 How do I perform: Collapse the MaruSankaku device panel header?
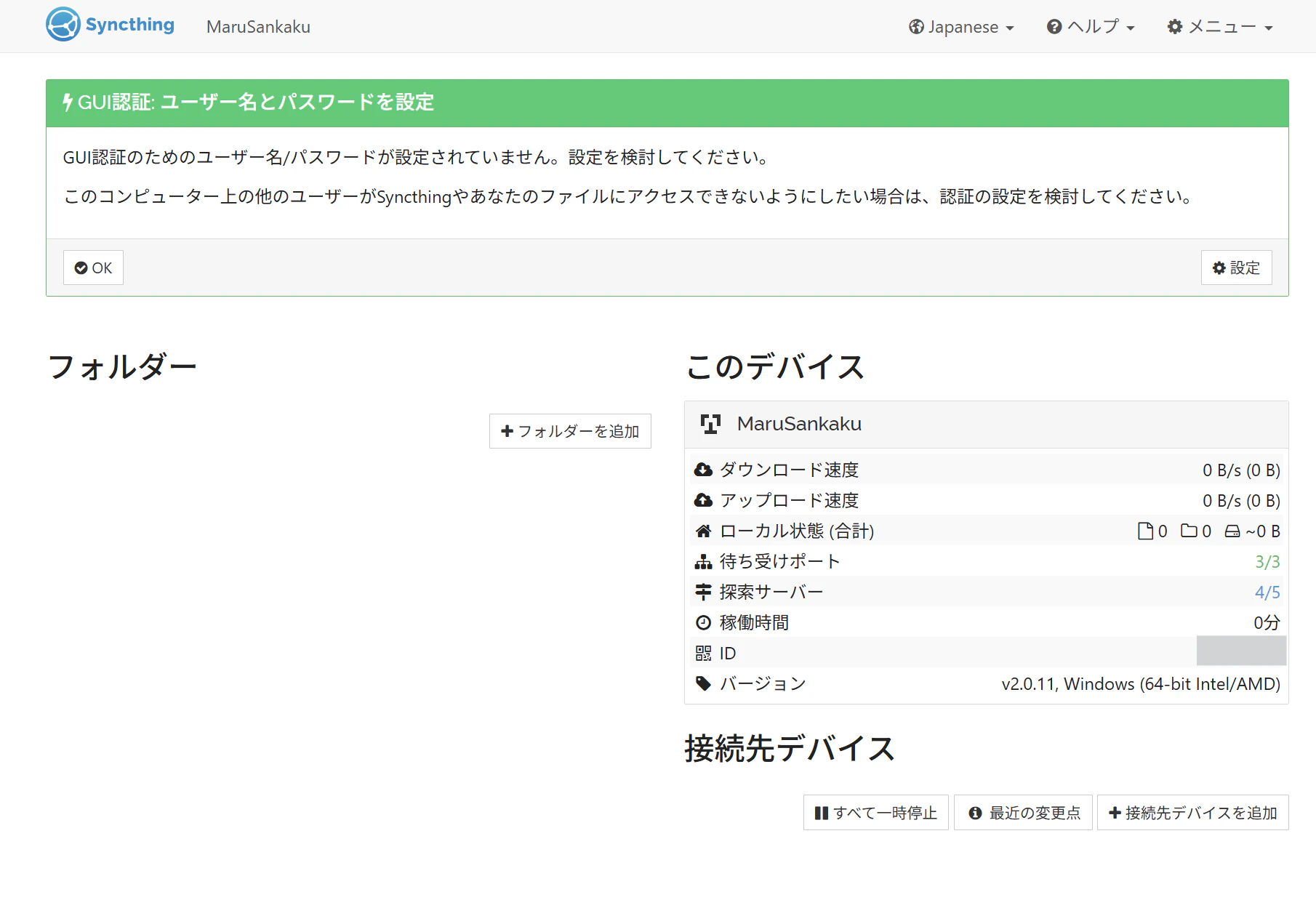point(987,425)
